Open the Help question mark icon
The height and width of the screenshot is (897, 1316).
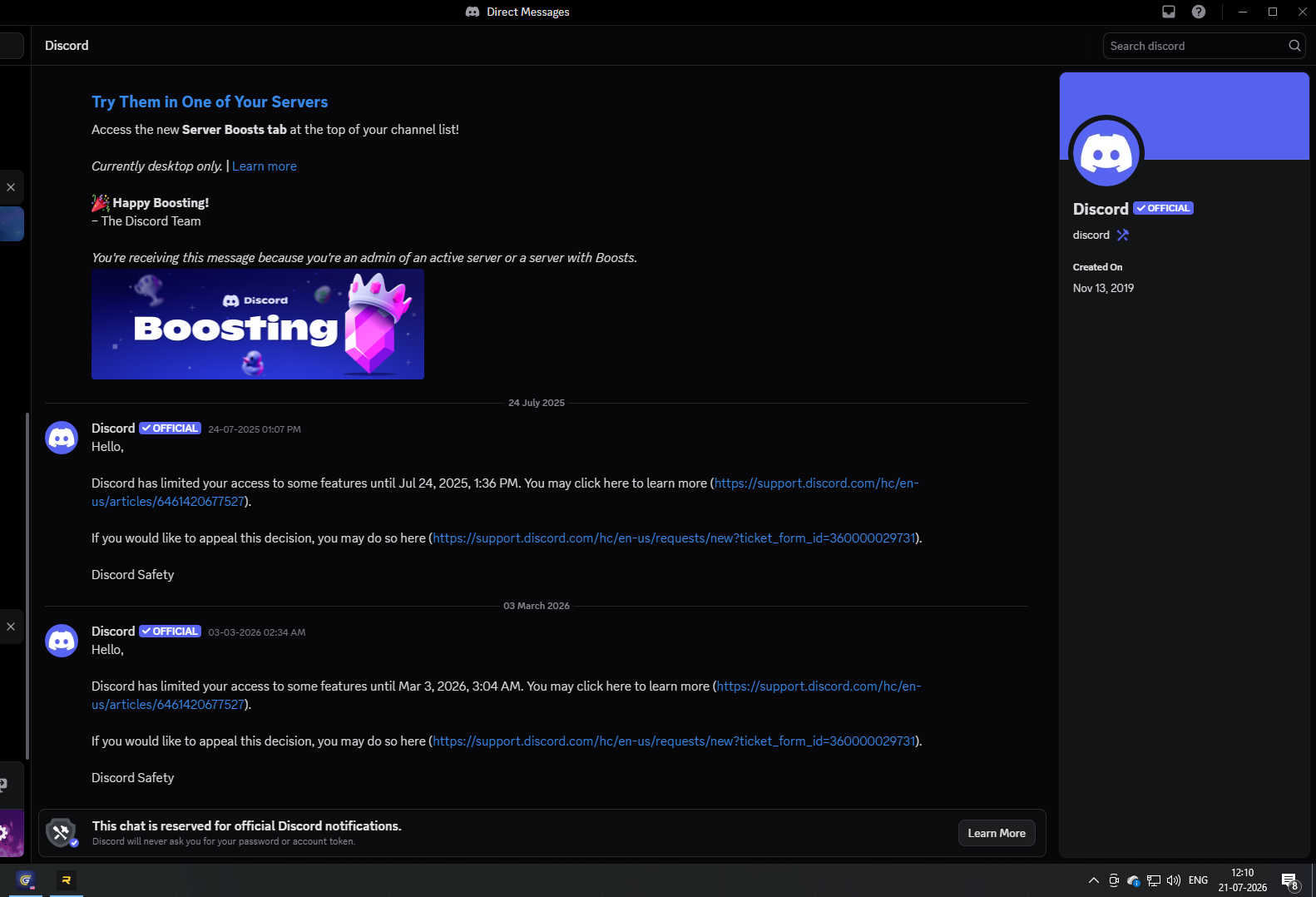pos(1199,12)
